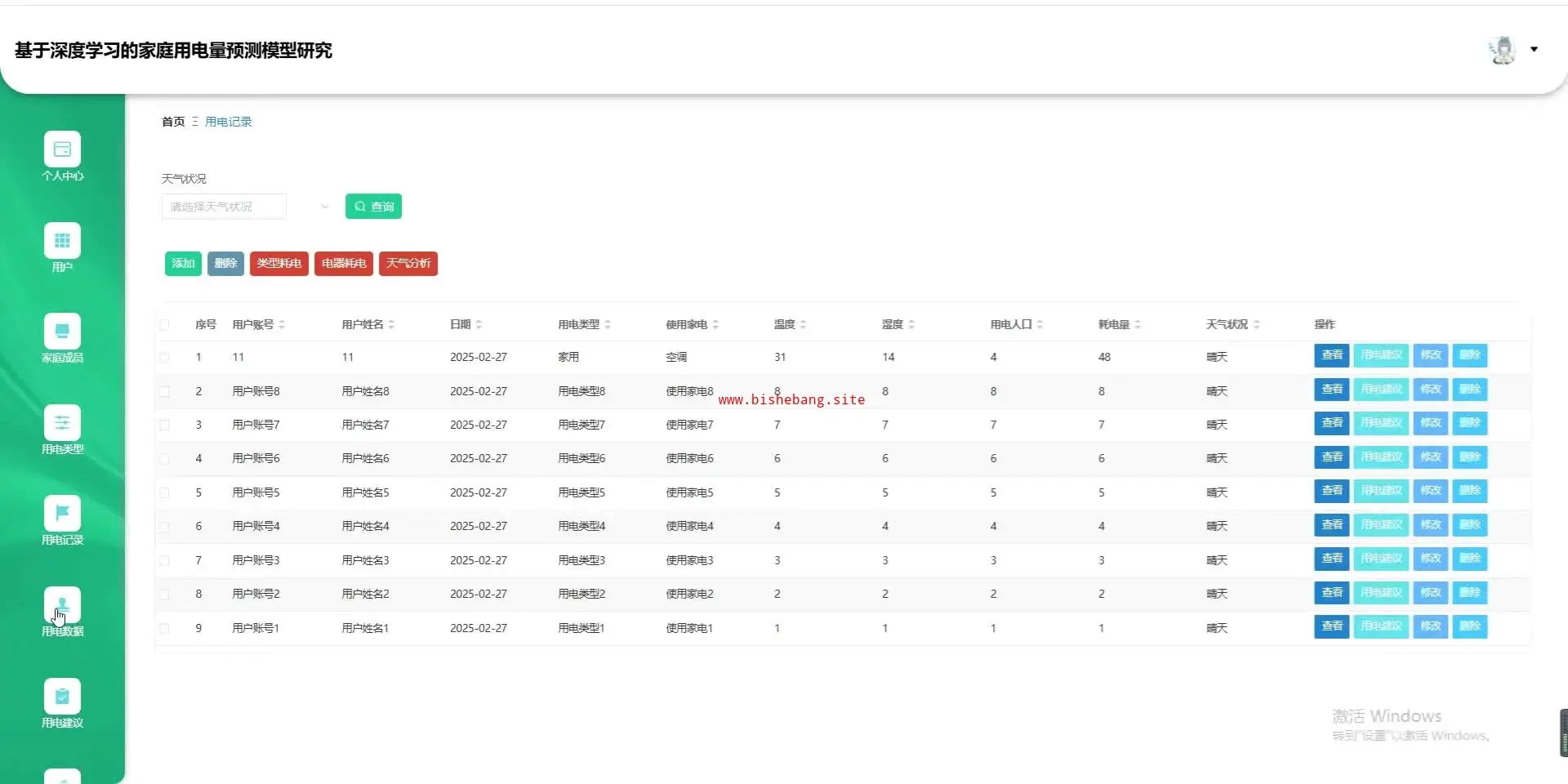This screenshot has height=784, width=1568.
Task: Click the 家用 cell in row 1
Action: pos(568,357)
